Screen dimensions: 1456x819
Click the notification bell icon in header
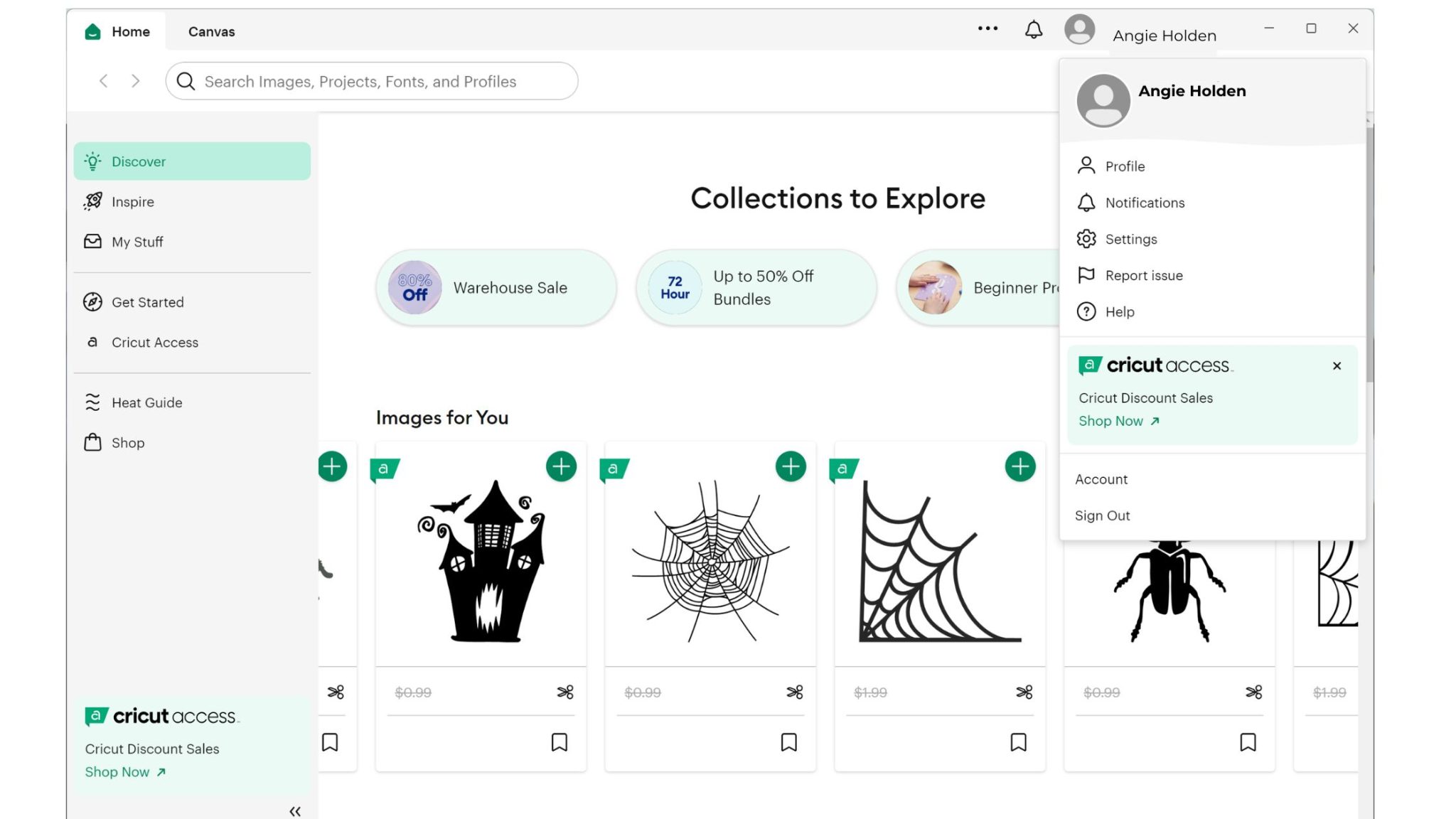coord(1033,30)
